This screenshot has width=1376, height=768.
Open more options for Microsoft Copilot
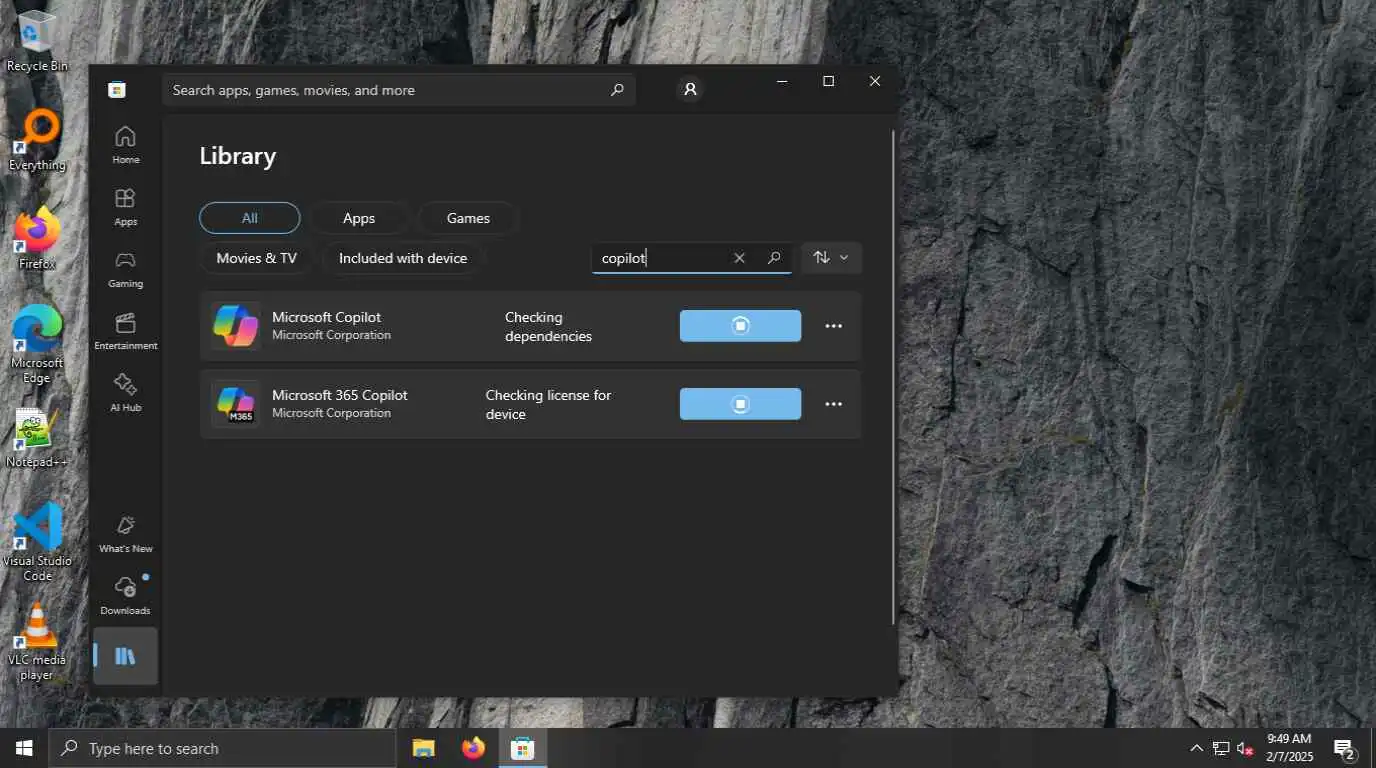833,326
